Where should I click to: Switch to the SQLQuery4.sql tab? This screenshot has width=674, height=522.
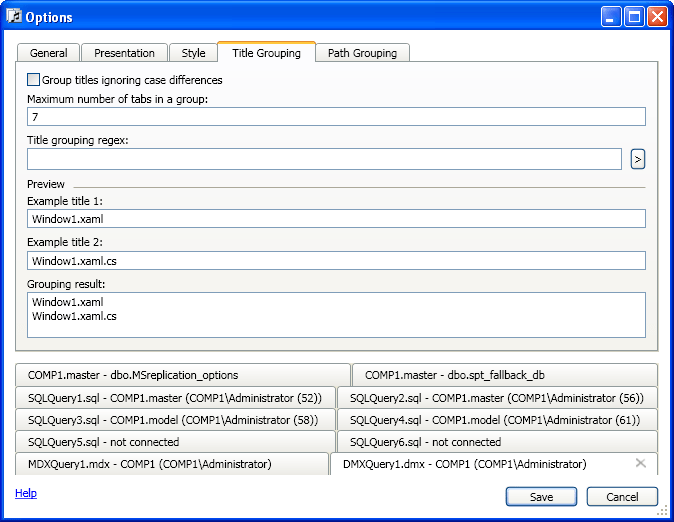pyautogui.click(x=497, y=420)
